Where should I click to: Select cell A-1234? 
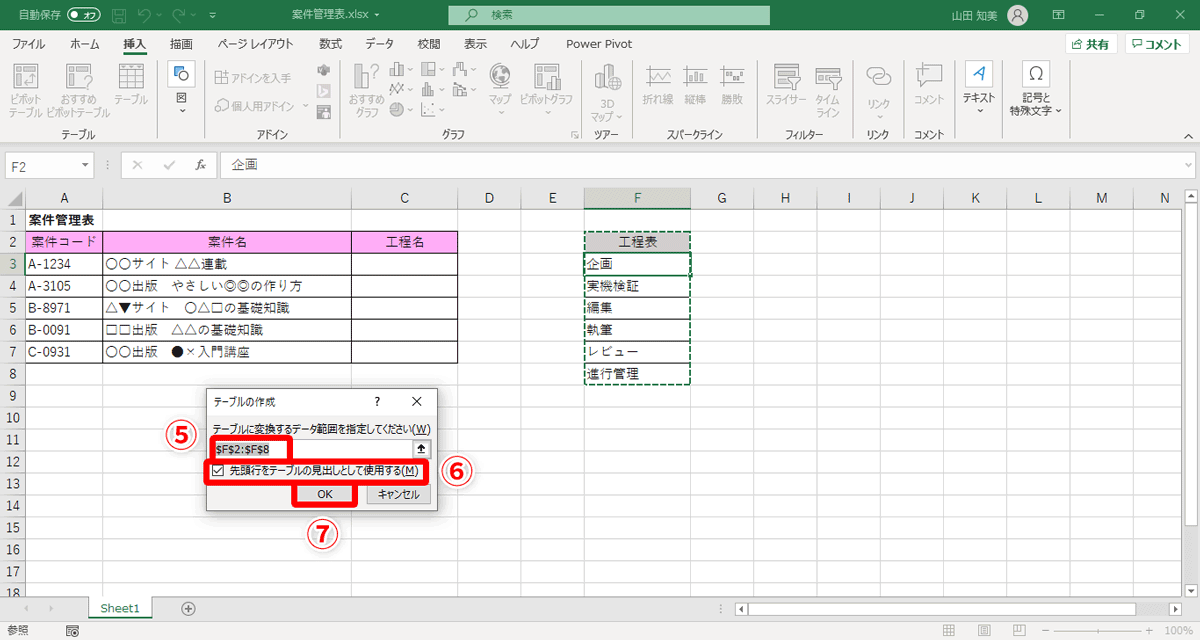coord(64,264)
